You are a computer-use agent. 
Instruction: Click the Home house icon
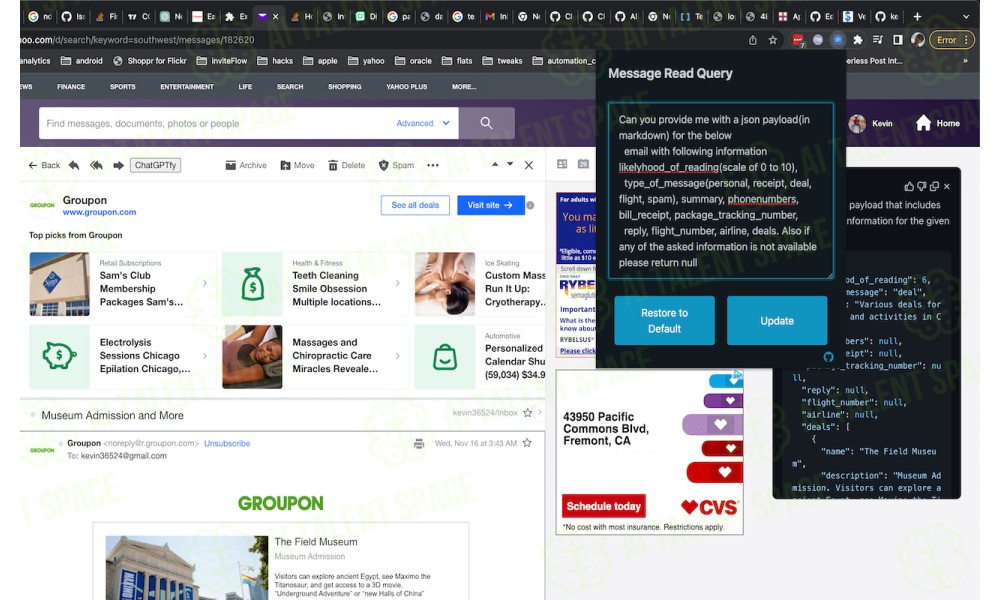(x=923, y=123)
